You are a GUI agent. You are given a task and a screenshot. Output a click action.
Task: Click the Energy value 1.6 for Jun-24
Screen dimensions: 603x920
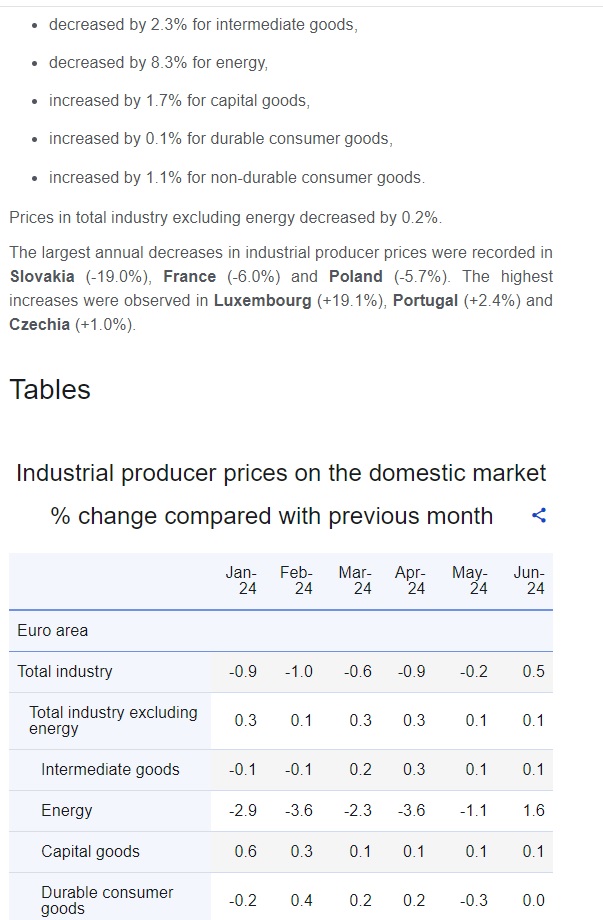533,811
